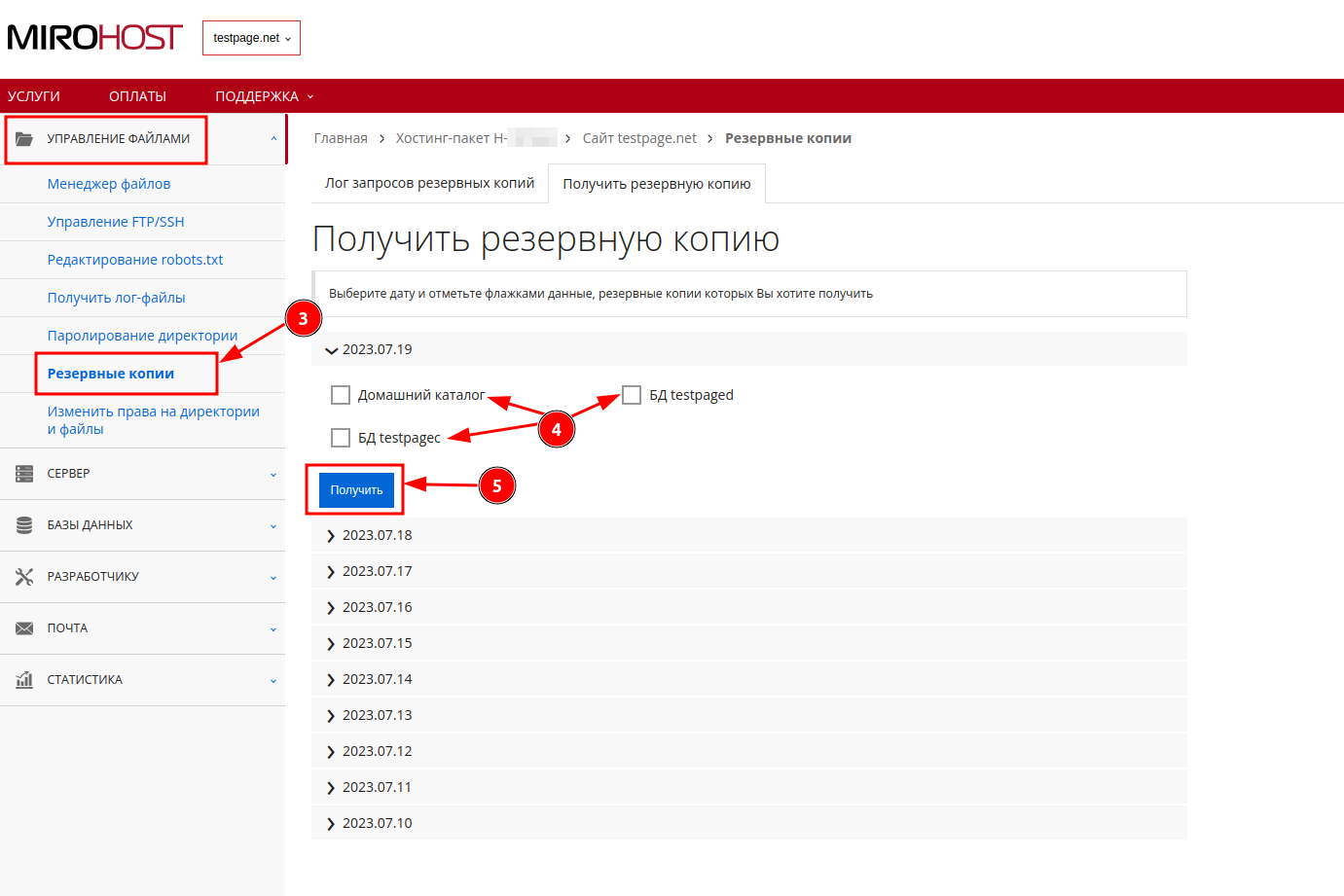
Task: Expand the 2023.07.14 date section
Action: [749, 679]
